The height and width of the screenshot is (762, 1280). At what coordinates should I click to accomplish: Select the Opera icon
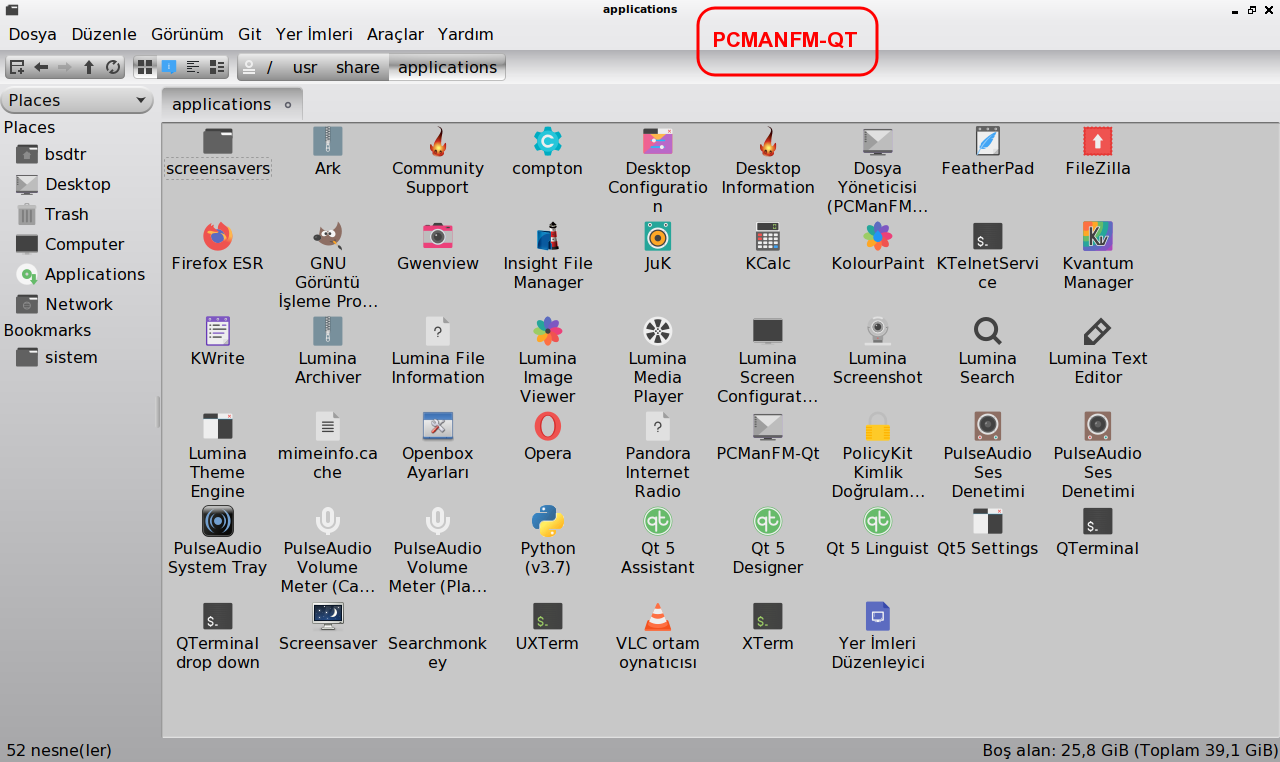click(547, 426)
